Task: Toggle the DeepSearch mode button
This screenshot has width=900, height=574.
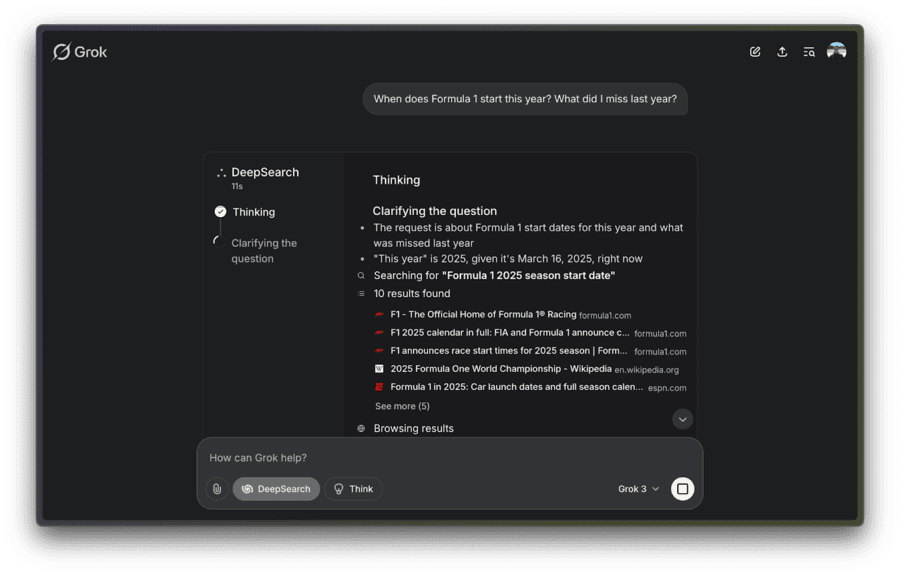Action: coord(276,489)
